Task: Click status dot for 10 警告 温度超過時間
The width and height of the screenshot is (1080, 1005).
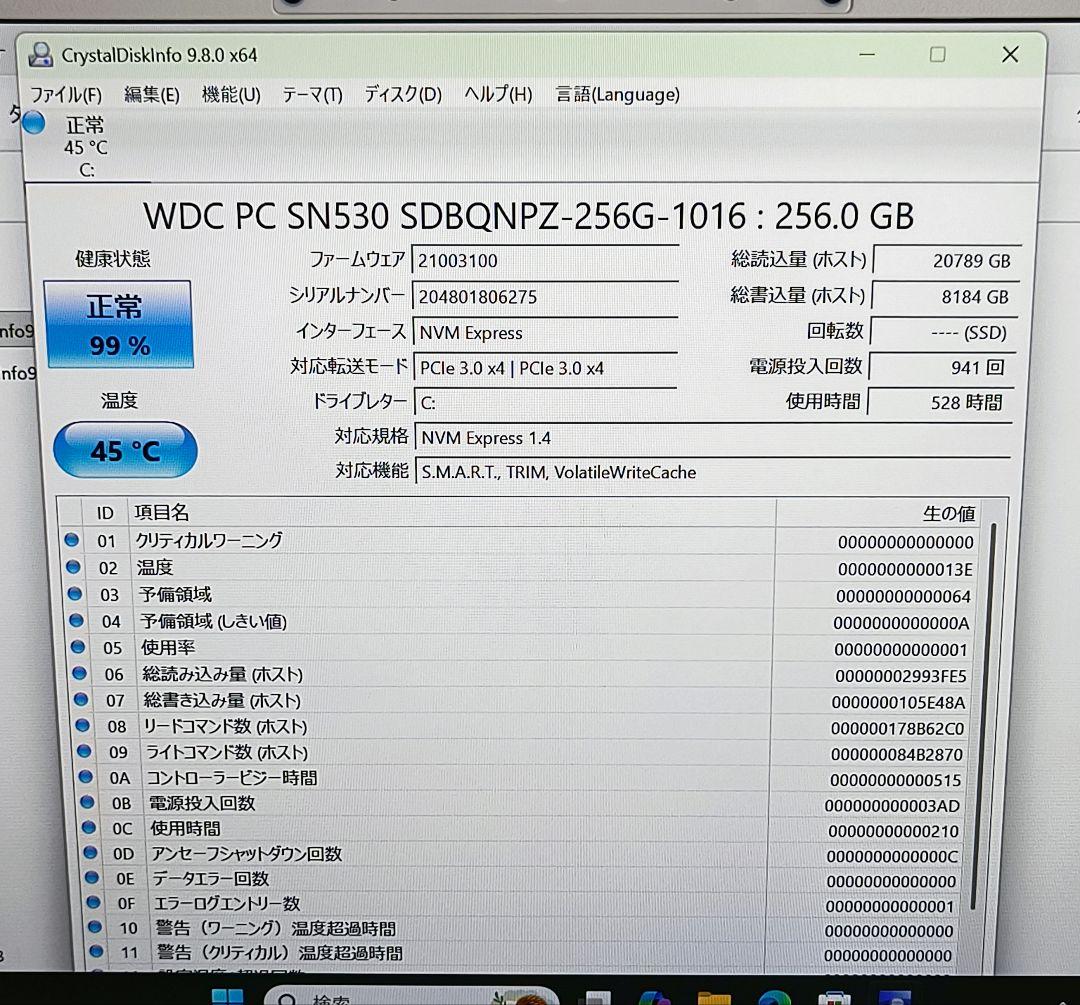Action: click(x=95, y=927)
